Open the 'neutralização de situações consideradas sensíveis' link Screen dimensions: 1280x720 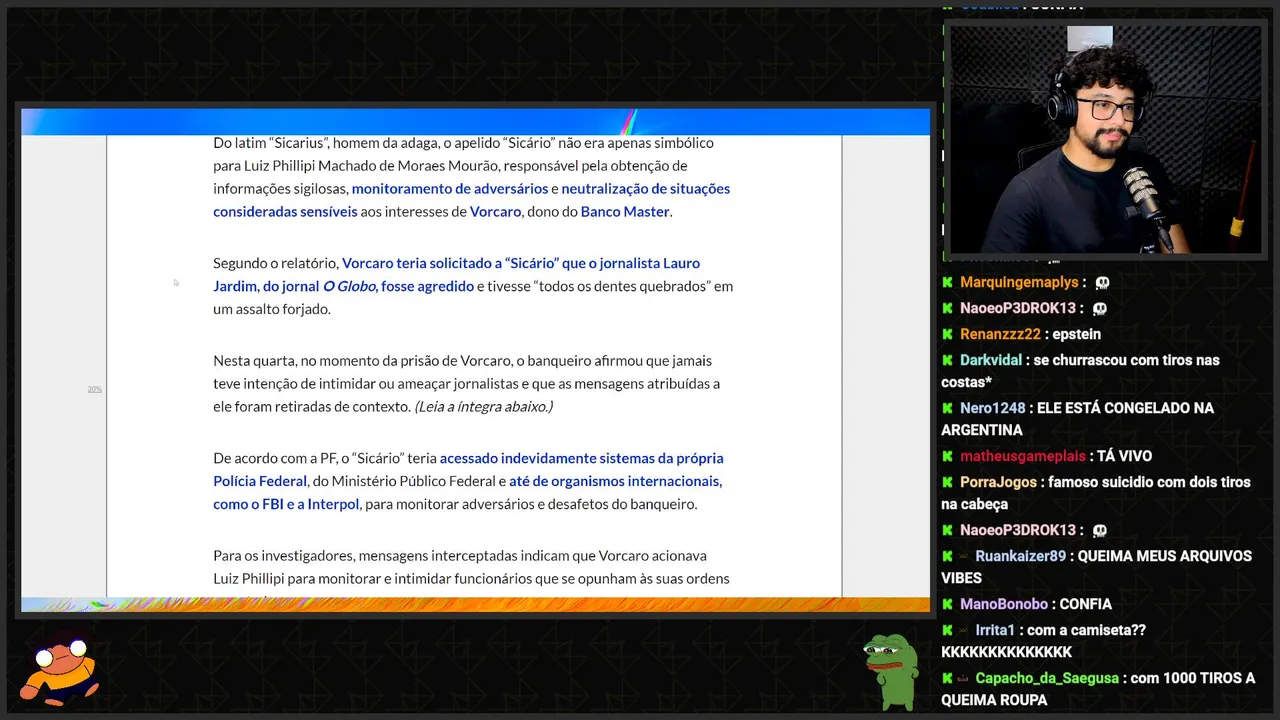(471, 200)
